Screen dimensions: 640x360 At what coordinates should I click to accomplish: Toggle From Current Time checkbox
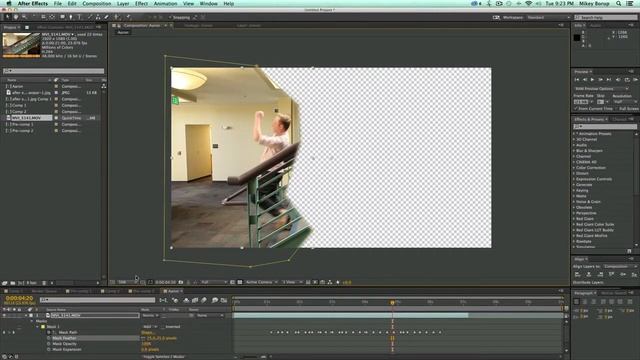(576, 109)
